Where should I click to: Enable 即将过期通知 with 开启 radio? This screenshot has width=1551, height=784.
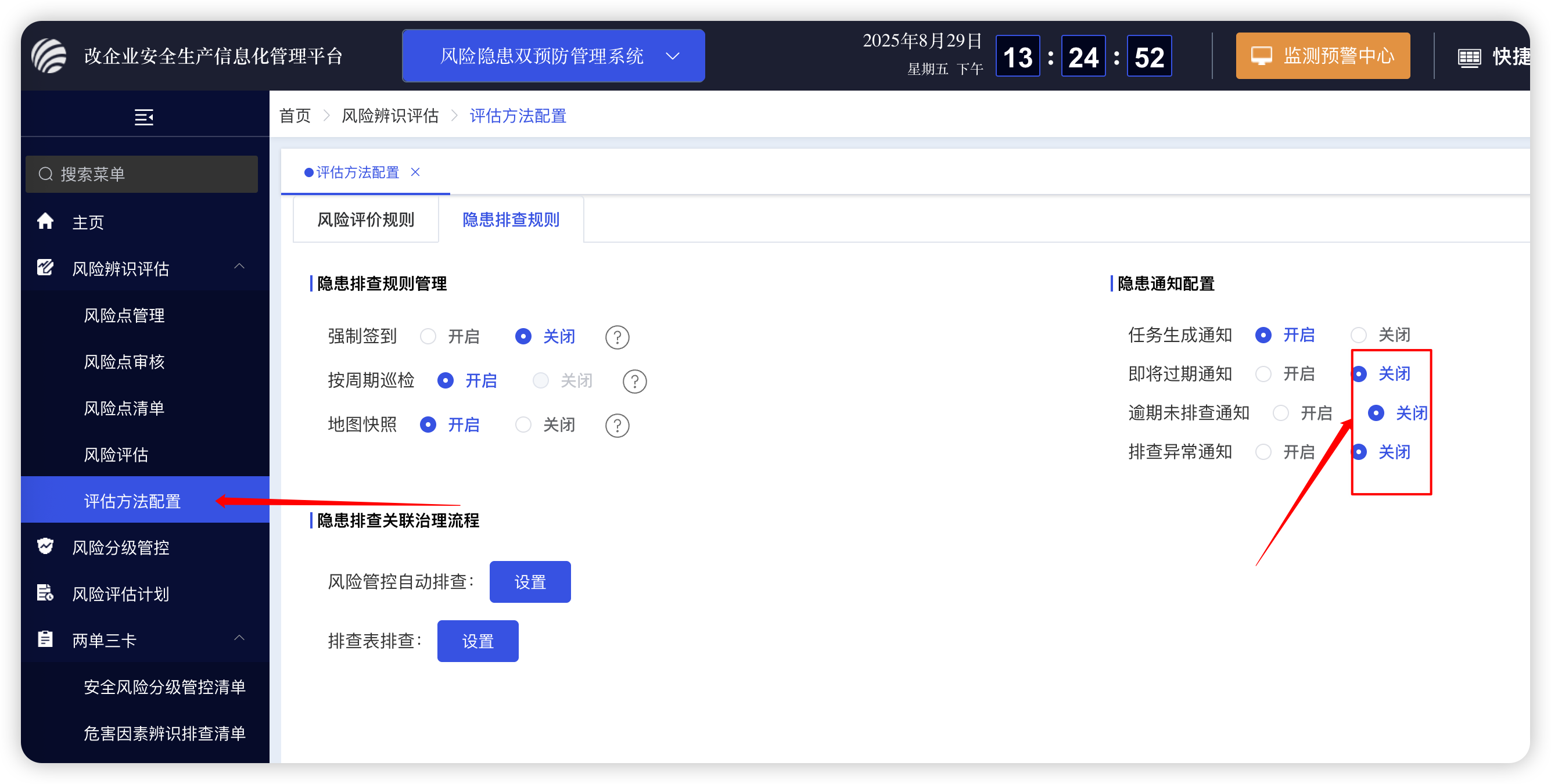pyautogui.click(x=1263, y=374)
